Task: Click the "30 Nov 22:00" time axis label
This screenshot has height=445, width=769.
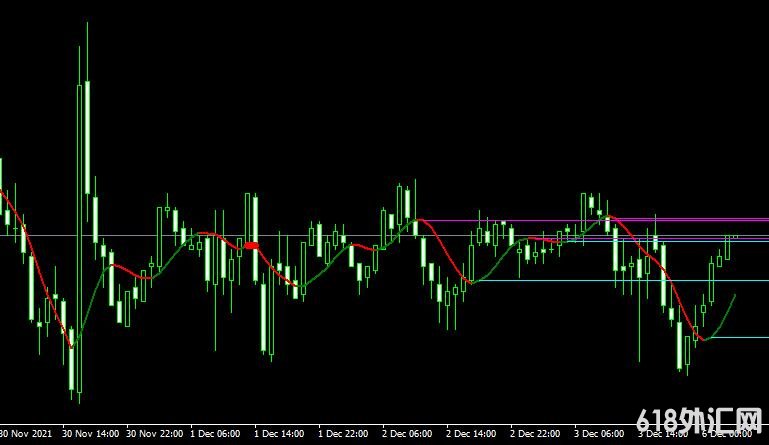Action: pos(155,434)
